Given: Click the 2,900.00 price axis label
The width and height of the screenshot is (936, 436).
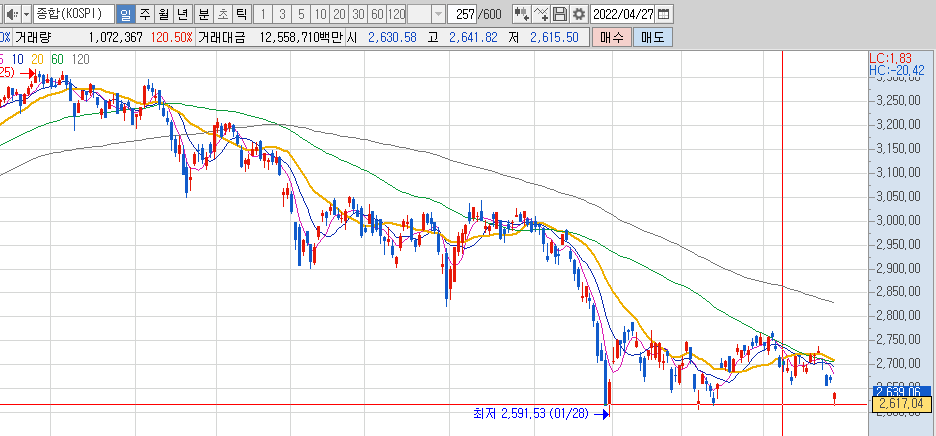Looking at the screenshot, I should click(898, 268).
